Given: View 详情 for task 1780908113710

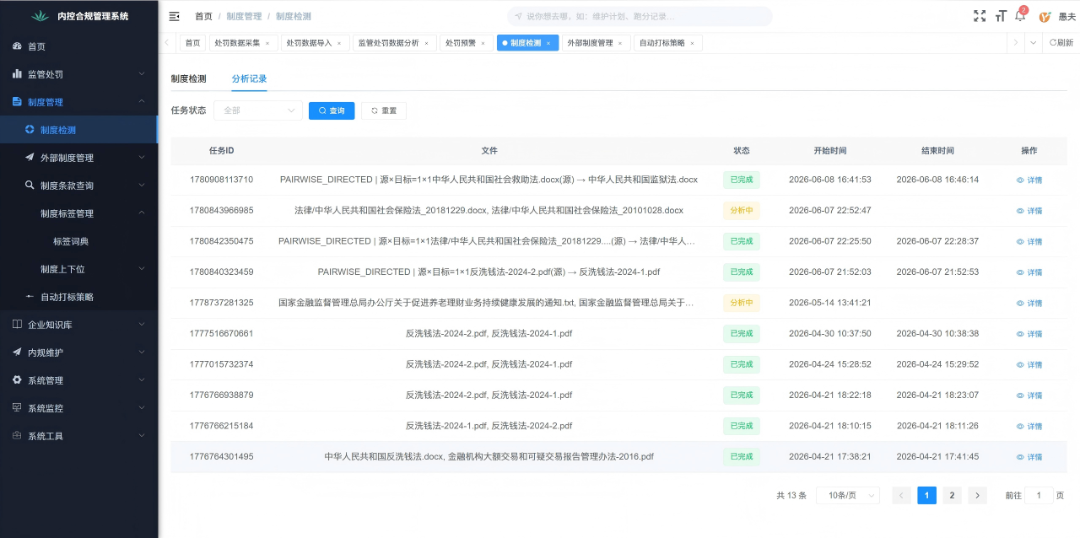Looking at the screenshot, I should pyautogui.click(x=1029, y=180).
